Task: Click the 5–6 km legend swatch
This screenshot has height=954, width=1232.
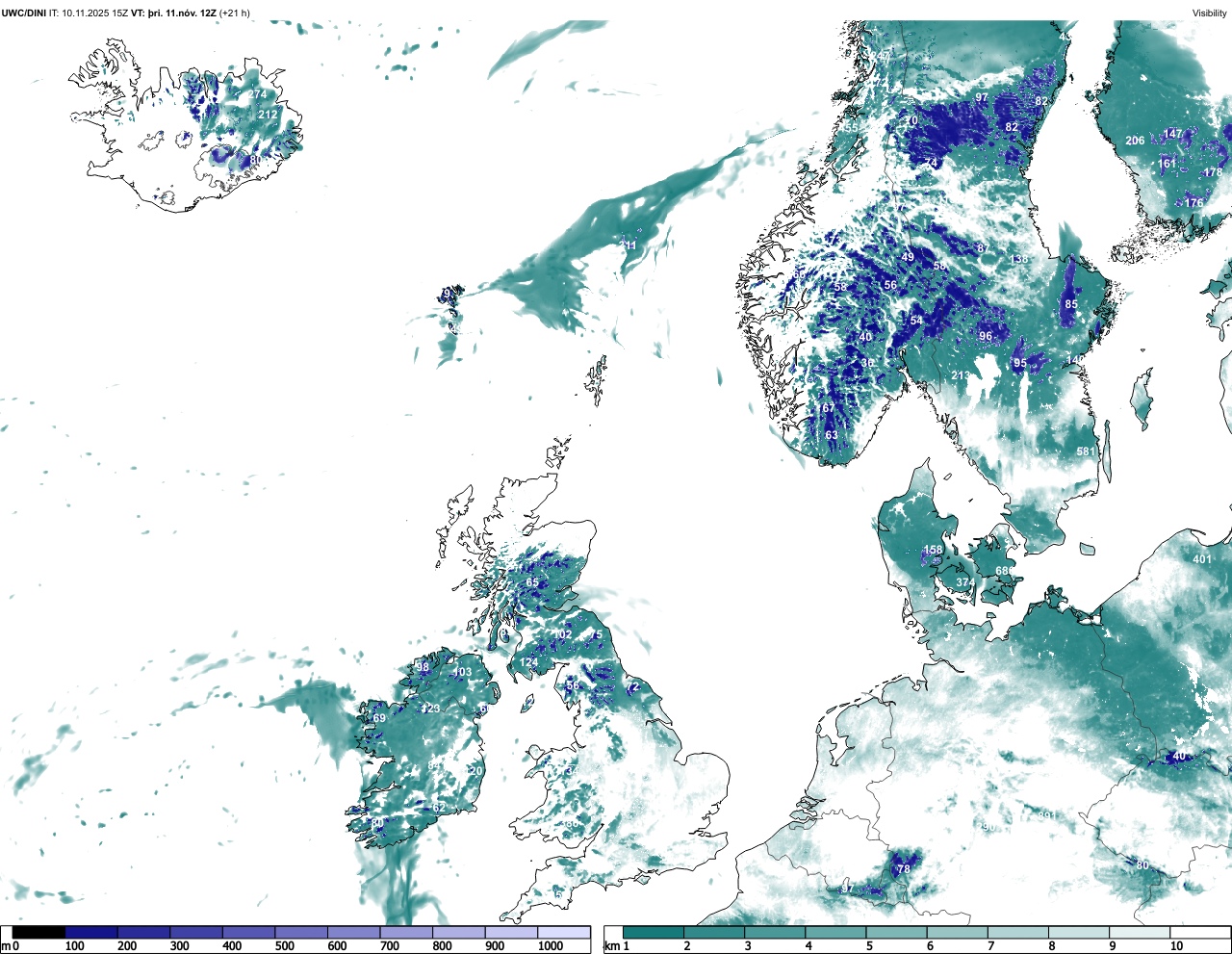Action: 897,932
